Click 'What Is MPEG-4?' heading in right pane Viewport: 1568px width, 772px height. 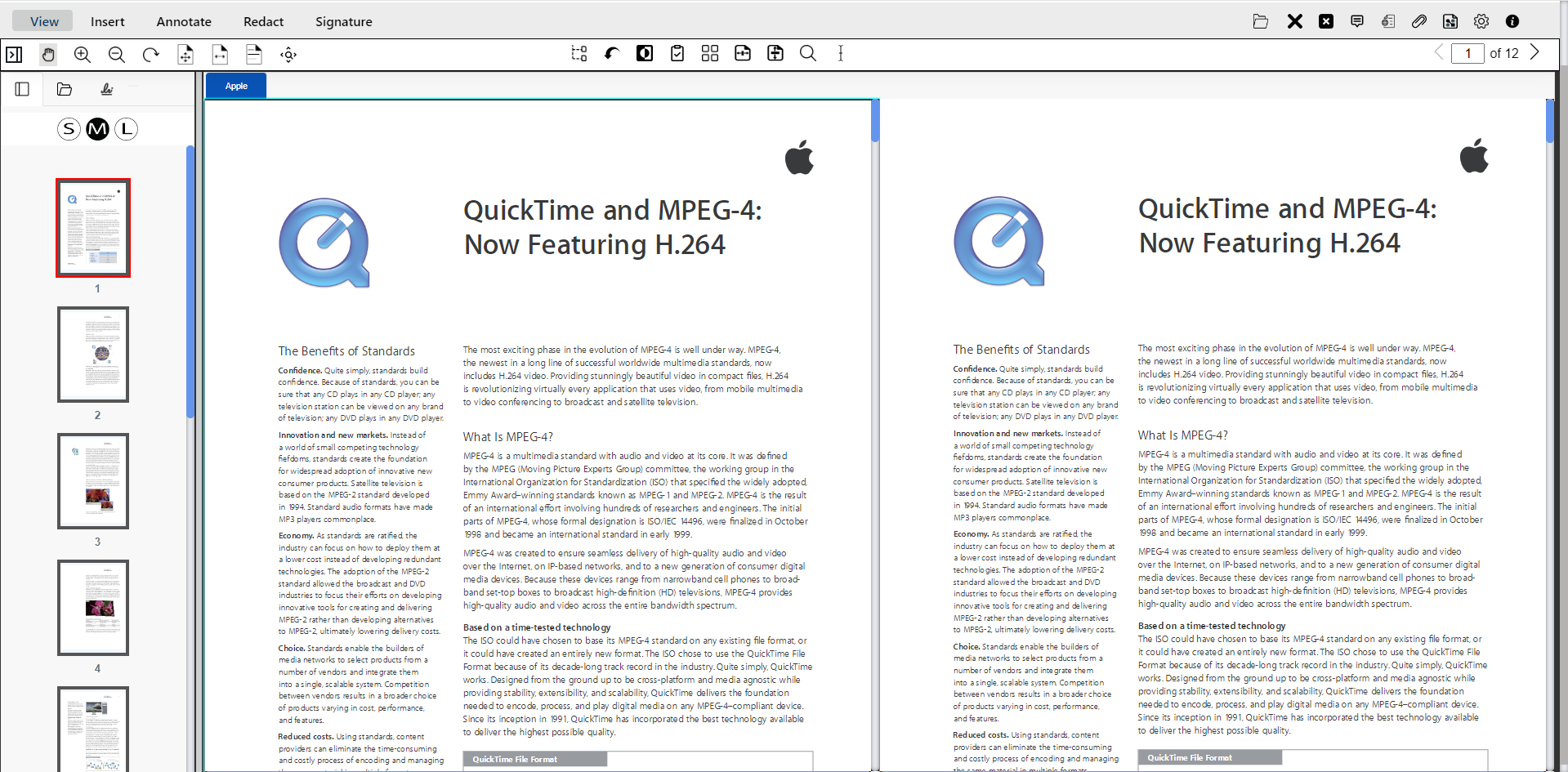[x=1182, y=435]
